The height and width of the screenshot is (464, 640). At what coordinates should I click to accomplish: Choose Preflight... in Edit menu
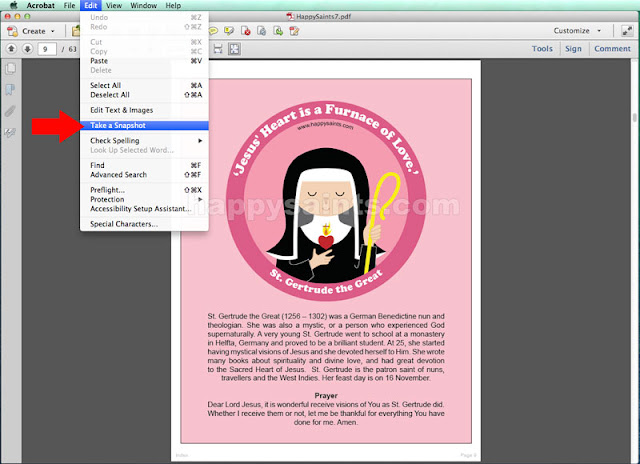pos(144,190)
